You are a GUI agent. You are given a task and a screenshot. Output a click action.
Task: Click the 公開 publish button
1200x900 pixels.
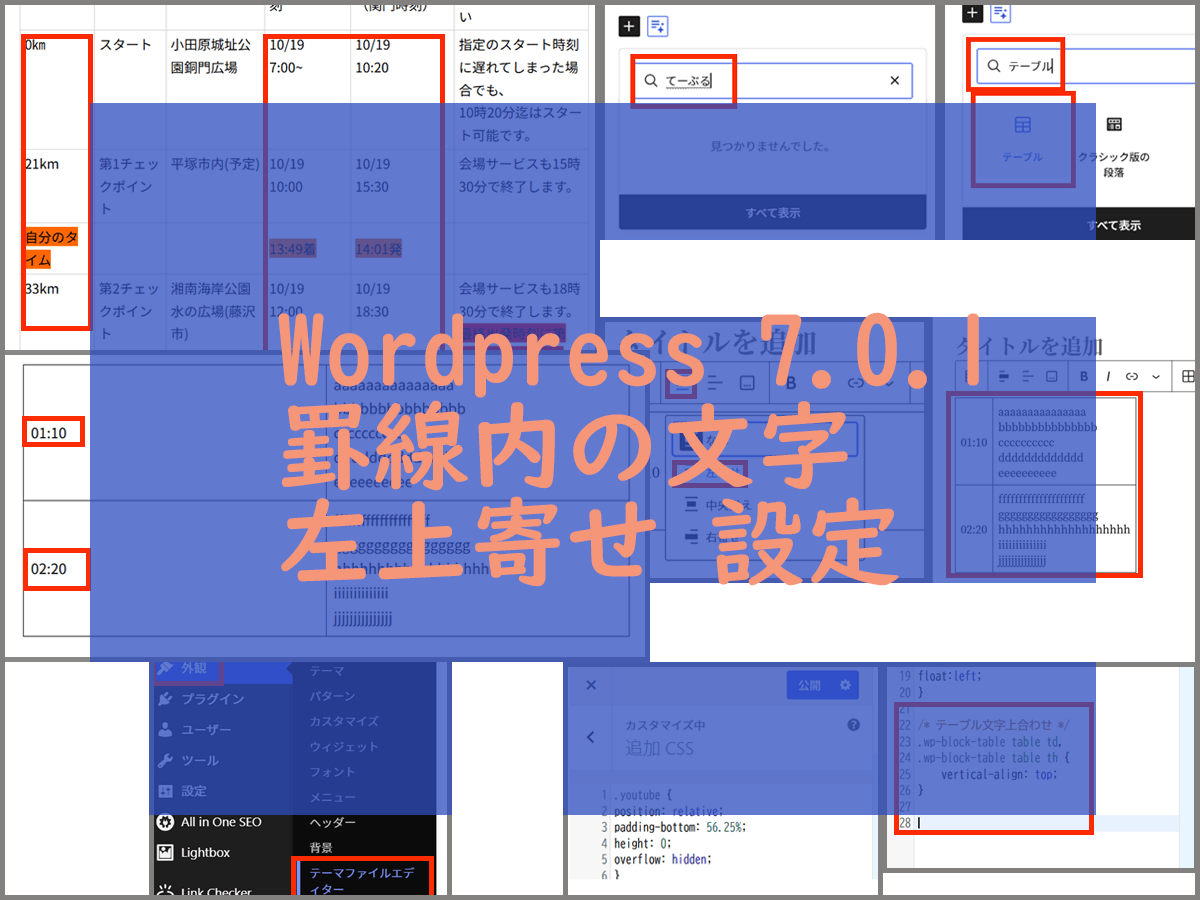point(809,685)
